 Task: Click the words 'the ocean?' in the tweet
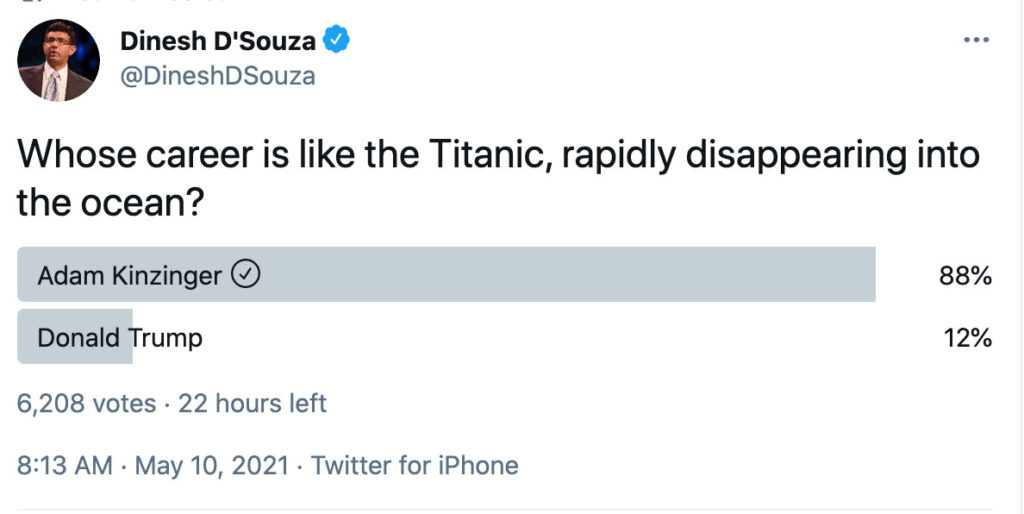click(x=111, y=203)
